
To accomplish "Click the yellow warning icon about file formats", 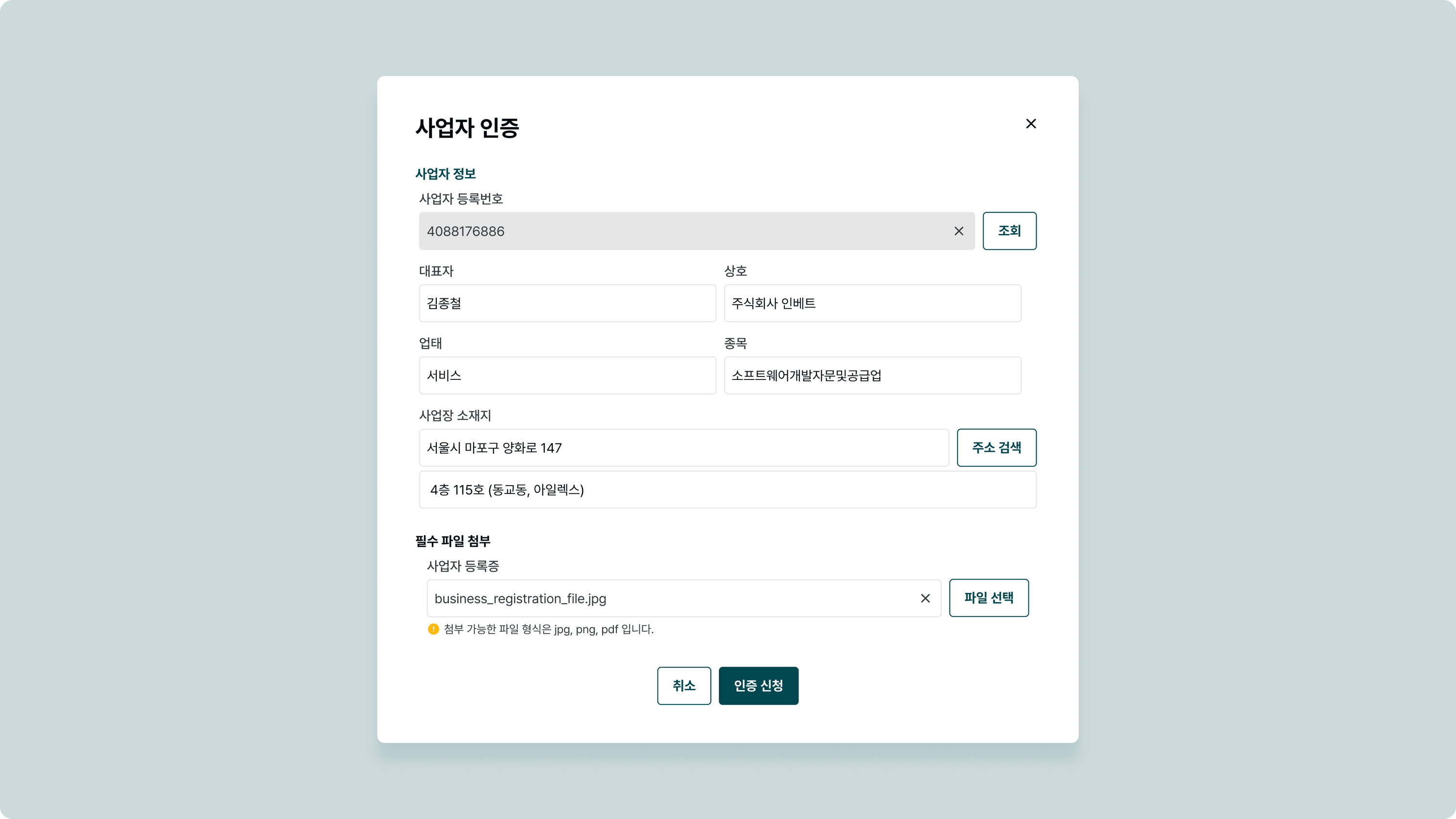I will coord(433,629).
